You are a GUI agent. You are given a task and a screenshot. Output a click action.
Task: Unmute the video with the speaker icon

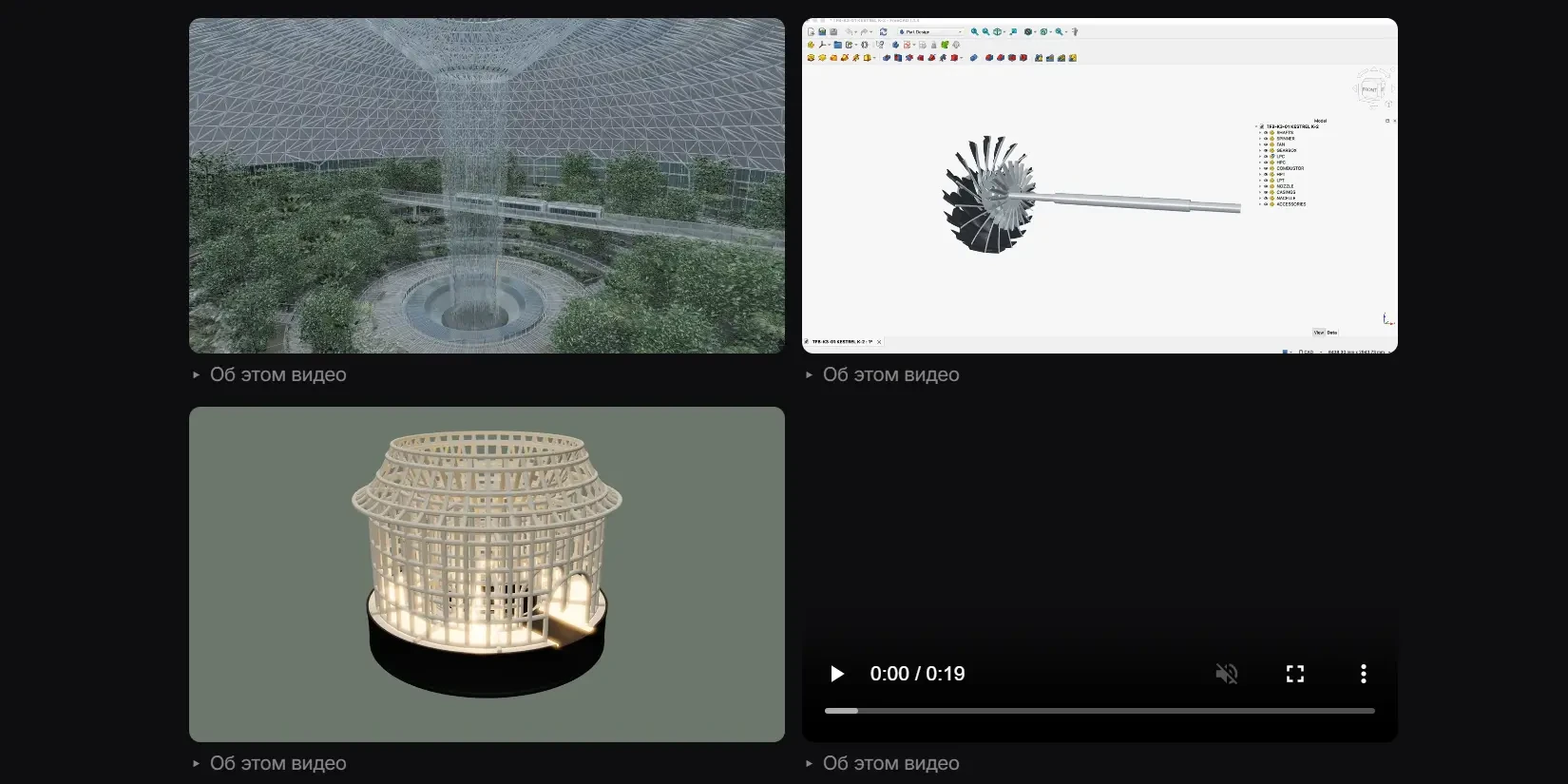click(1227, 674)
